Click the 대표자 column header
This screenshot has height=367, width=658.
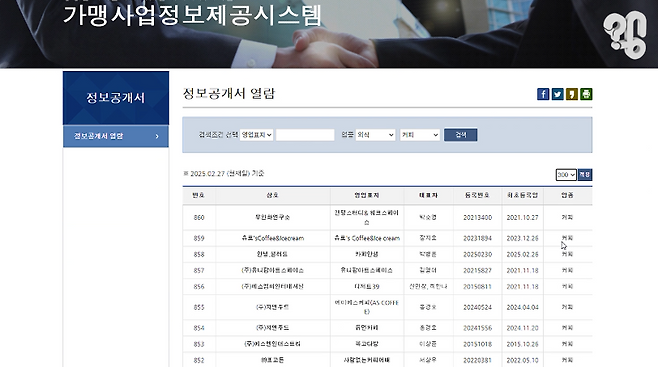pos(428,195)
